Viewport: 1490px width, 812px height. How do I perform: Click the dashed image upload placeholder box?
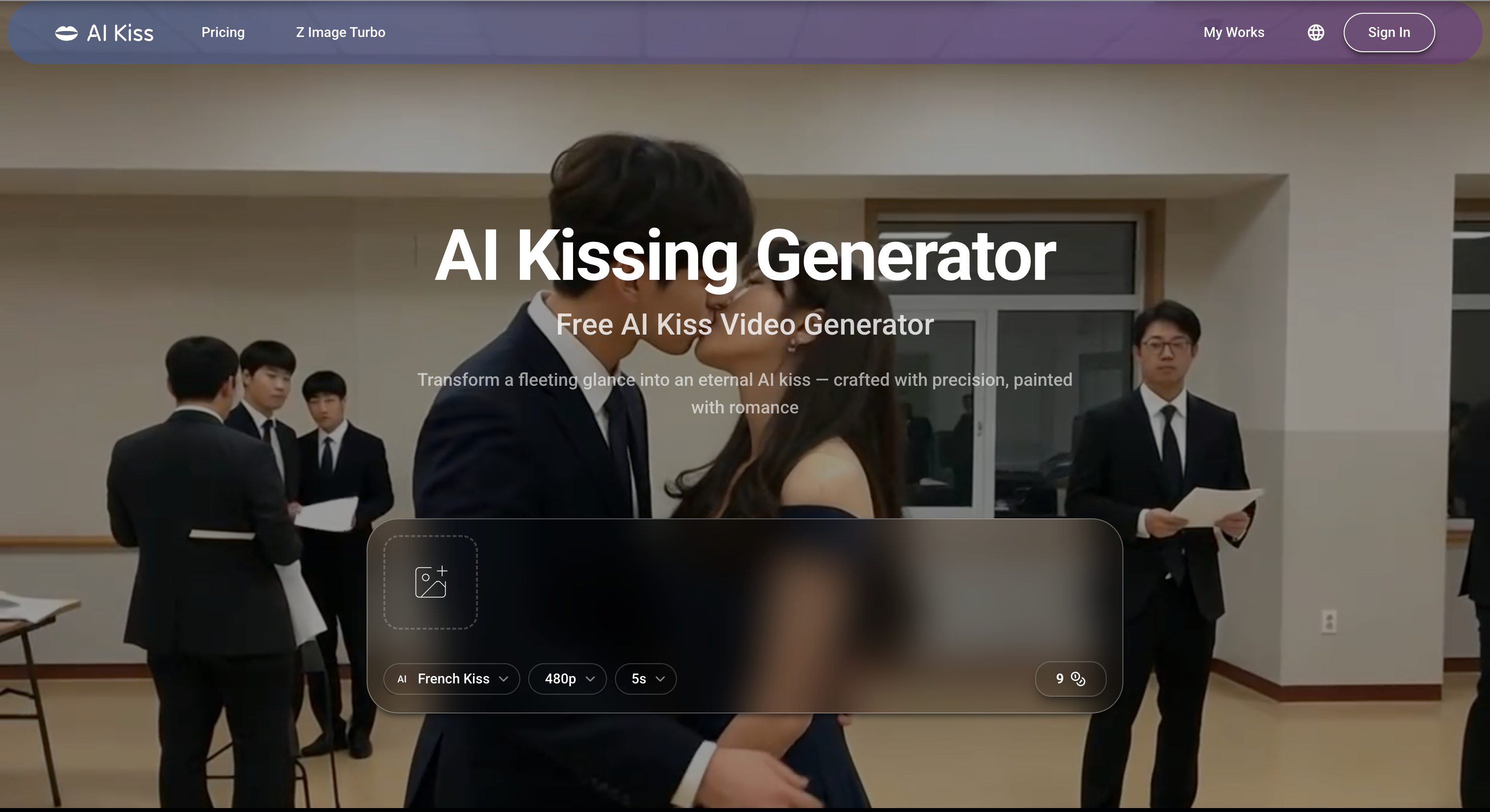point(430,582)
